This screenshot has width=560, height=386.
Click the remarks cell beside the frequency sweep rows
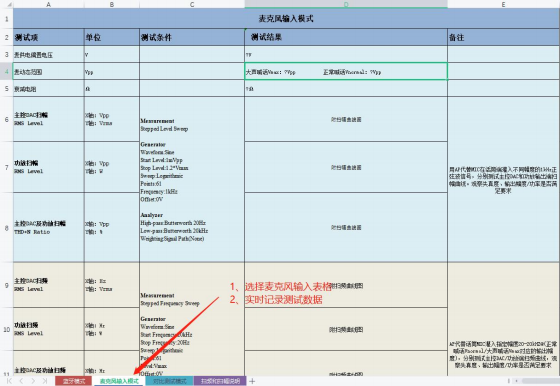tap(503, 319)
